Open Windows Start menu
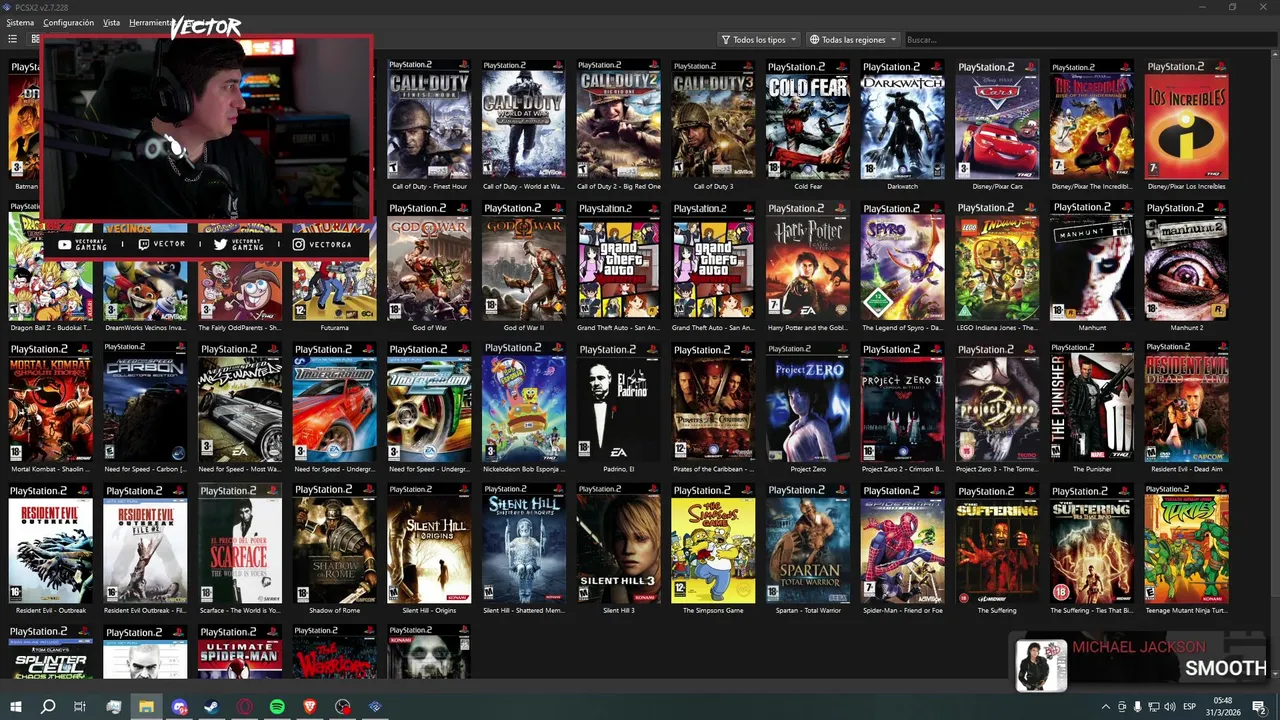This screenshot has width=1280, height=720. coord(15,707)
